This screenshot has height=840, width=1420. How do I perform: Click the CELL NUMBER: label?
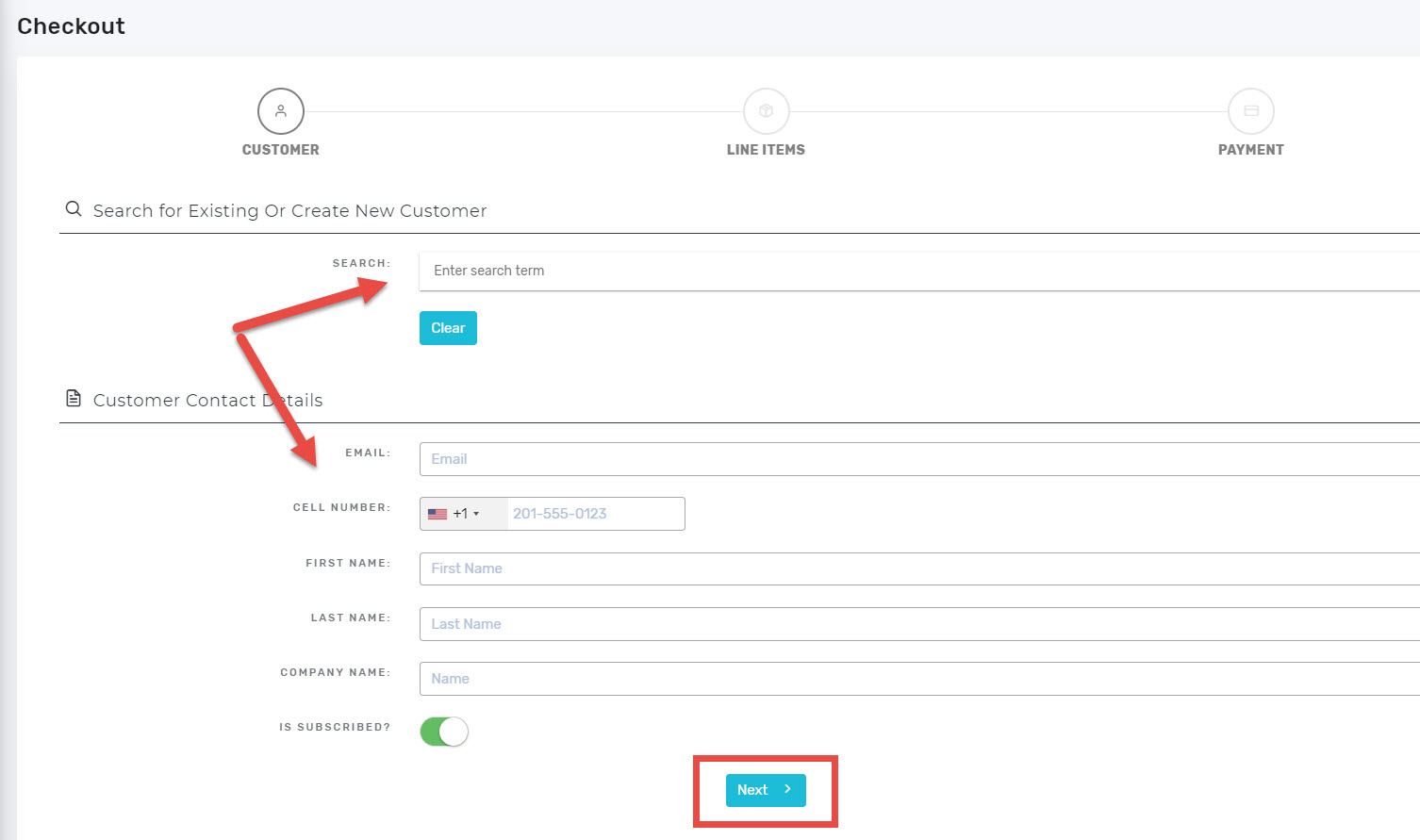(x=341, y=507)
